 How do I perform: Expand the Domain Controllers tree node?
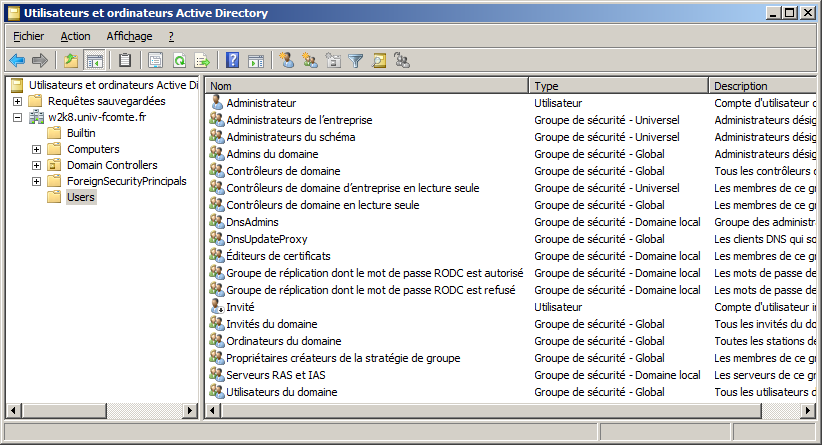pyautogui.click(x=37, y=165)
